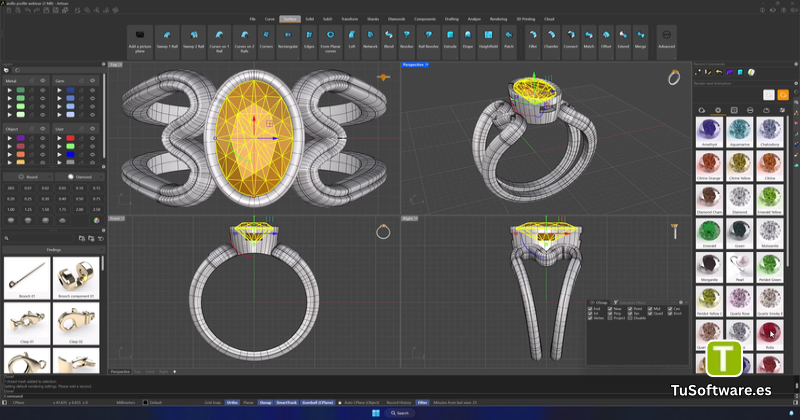
Task: Toggle the End osnap checkbox
Action: 590,309
